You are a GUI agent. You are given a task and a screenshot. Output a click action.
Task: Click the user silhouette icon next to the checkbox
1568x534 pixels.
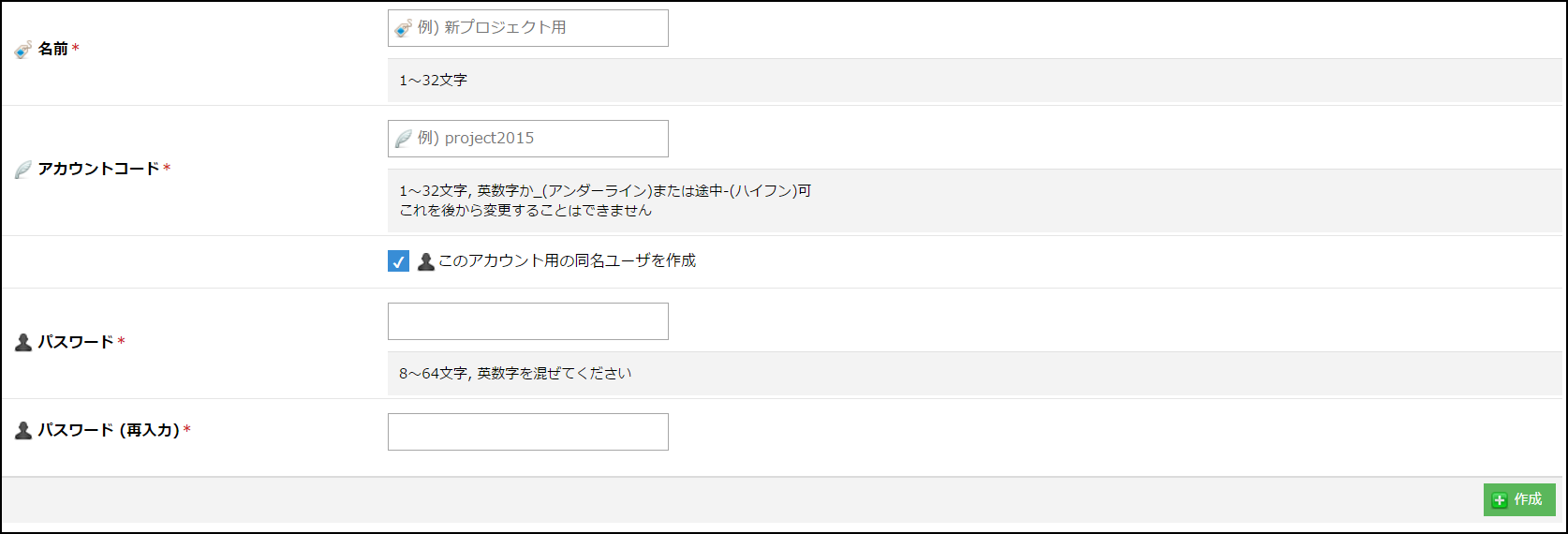tap(426, 261)
